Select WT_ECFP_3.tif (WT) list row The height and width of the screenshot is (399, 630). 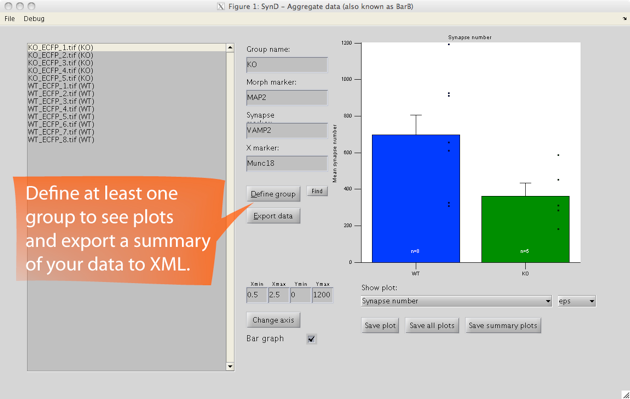coord(127,101)
